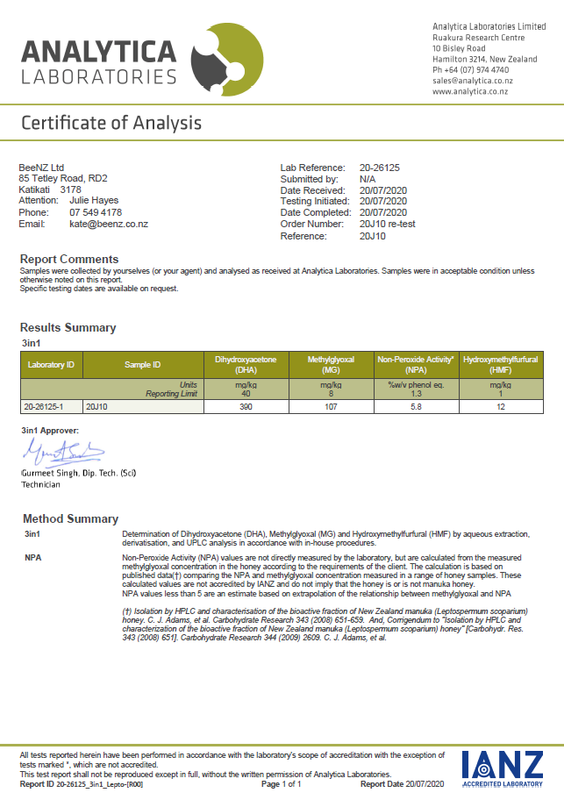The image size is (564, 800).
Task: Click the Report Comments heading
Action: (69, 259)
